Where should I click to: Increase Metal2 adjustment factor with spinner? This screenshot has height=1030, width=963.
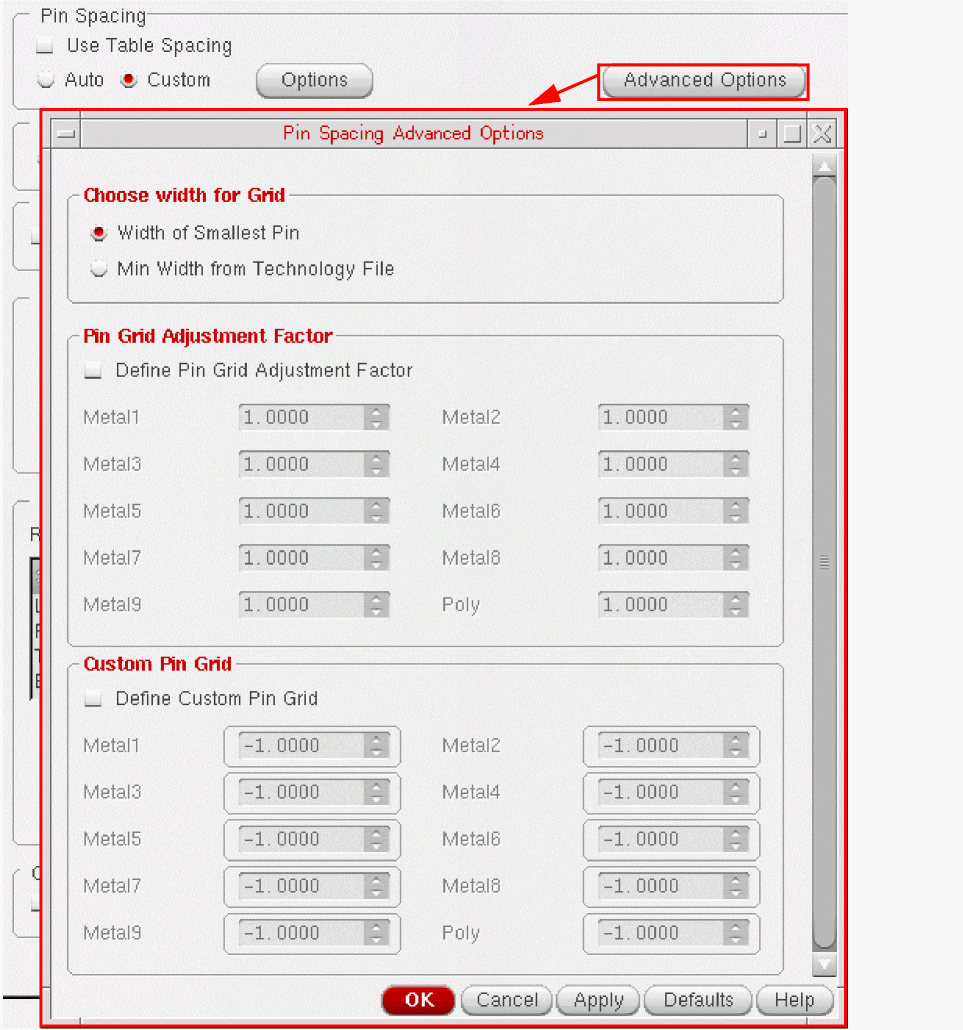(x=736, y=412)
